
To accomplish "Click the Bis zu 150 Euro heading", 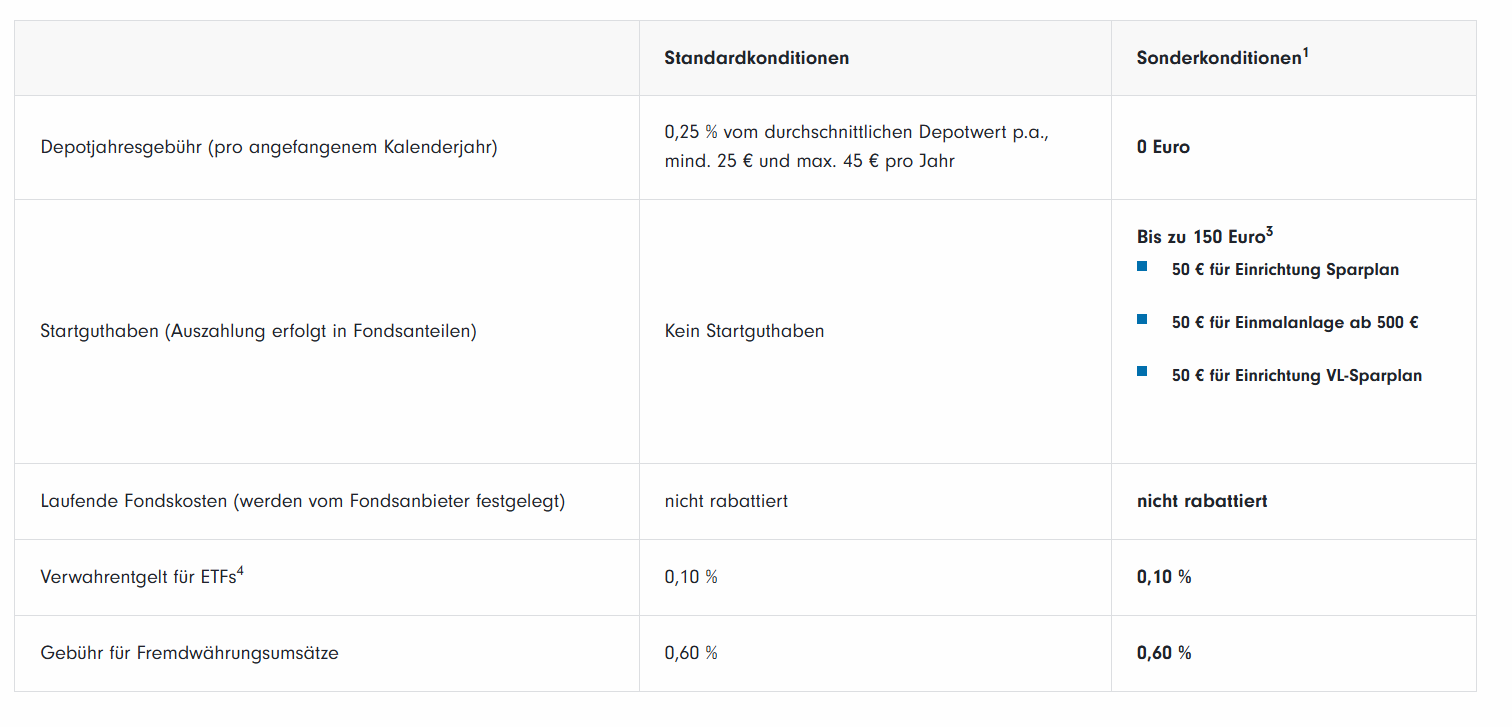I will pyautogui.click(x=1200, y=238).
